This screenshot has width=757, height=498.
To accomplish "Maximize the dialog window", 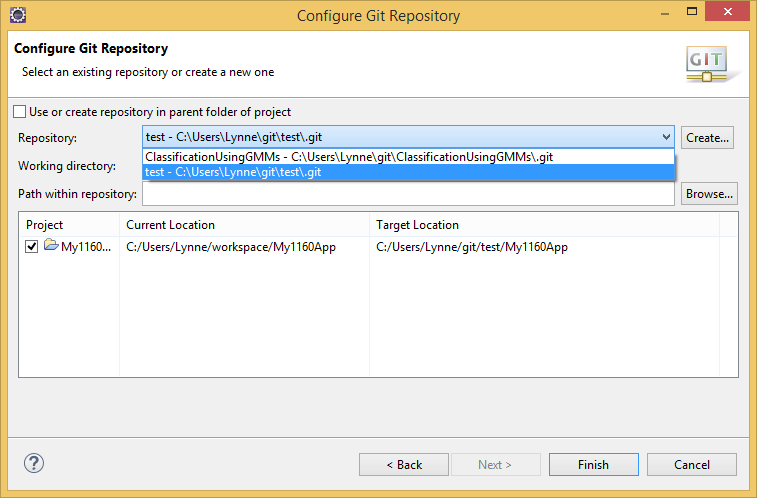I will point(692,12).
